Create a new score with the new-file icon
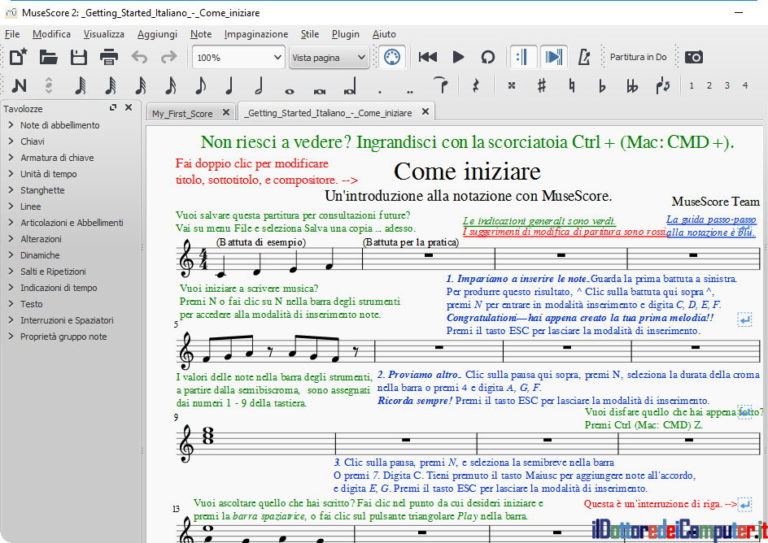Viewport: 768px width, 543px height. 18,57
